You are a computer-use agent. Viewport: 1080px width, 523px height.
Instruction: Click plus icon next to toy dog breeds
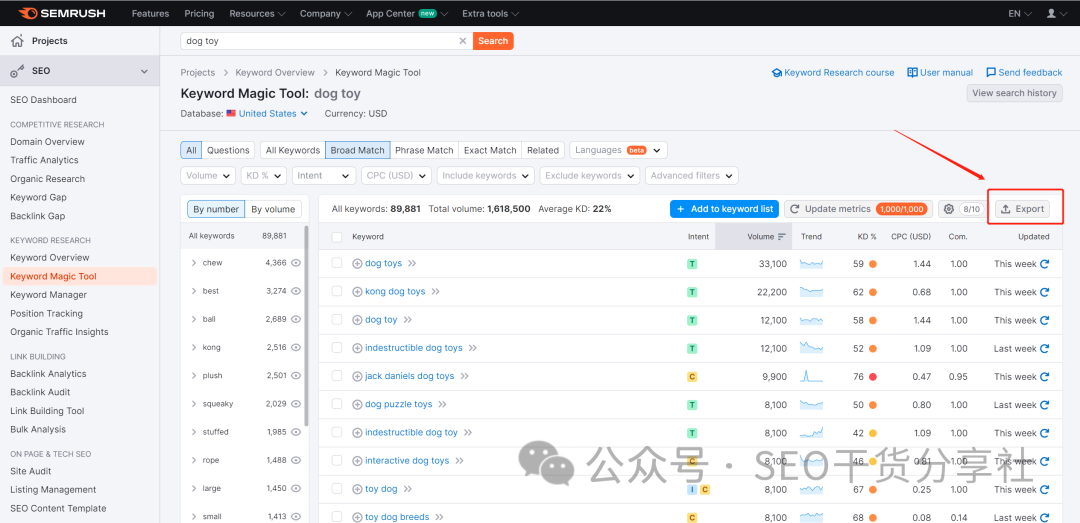coord(357,517)
